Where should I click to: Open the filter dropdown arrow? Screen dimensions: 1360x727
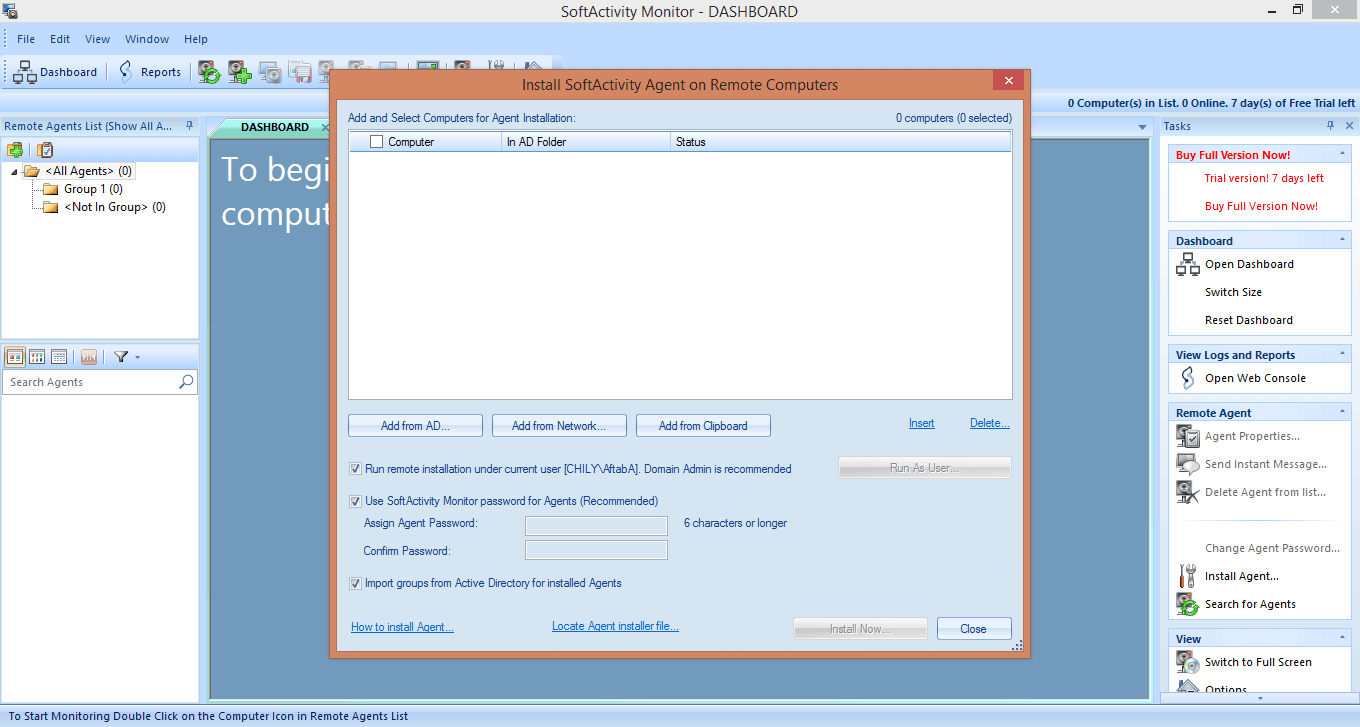(x=137, y=357)
